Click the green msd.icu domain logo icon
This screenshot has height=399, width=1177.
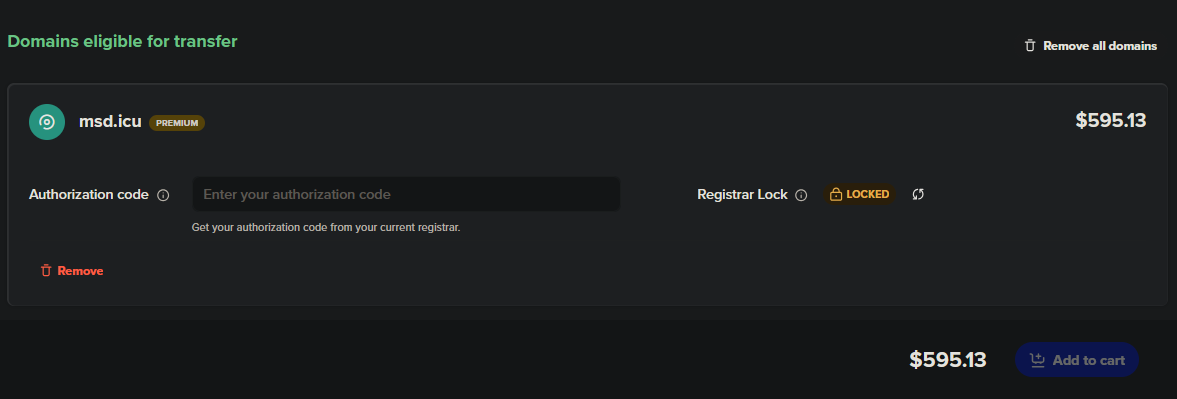pos(47,122)
